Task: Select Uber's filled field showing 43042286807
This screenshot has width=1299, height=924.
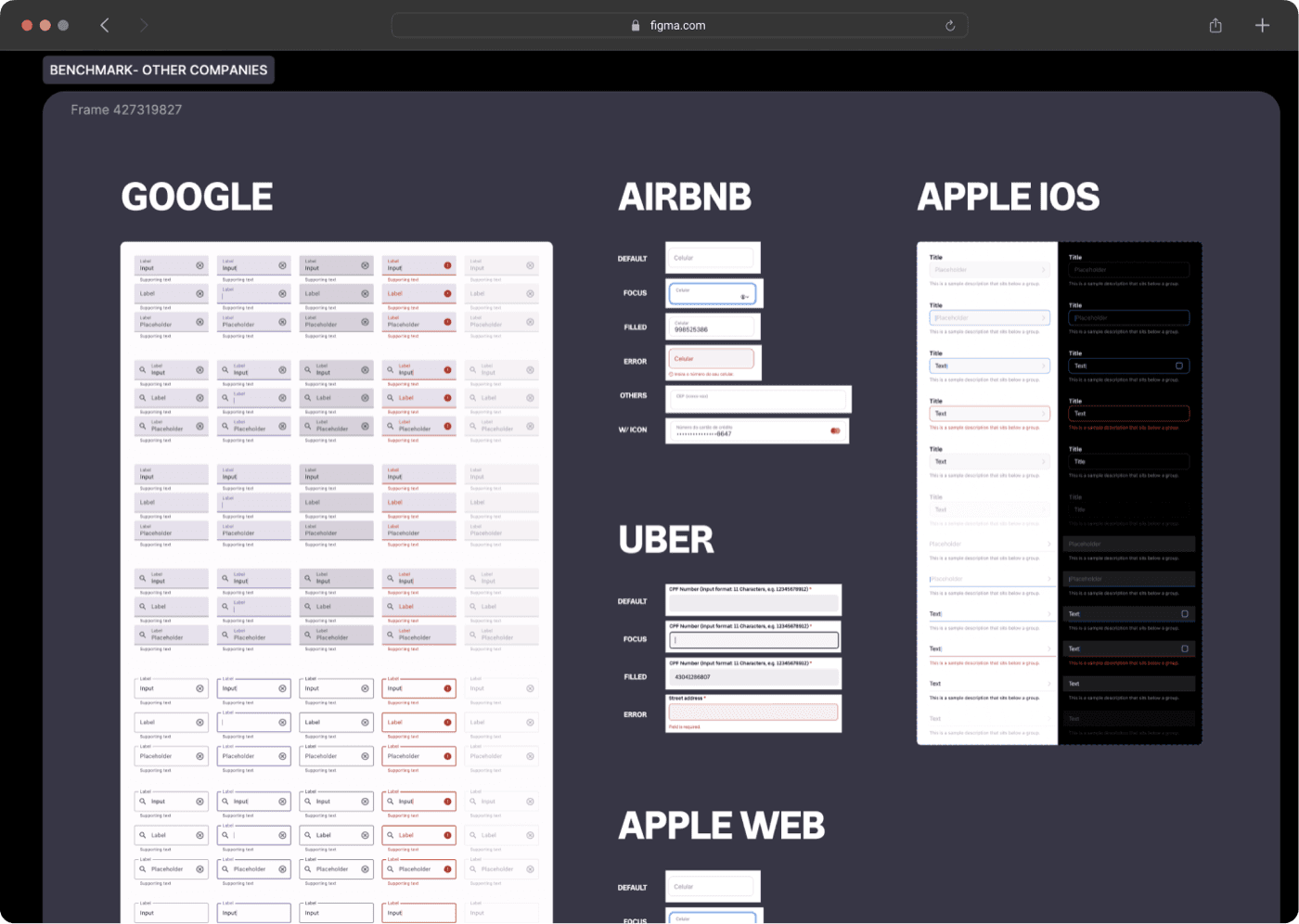Action: 753,676
